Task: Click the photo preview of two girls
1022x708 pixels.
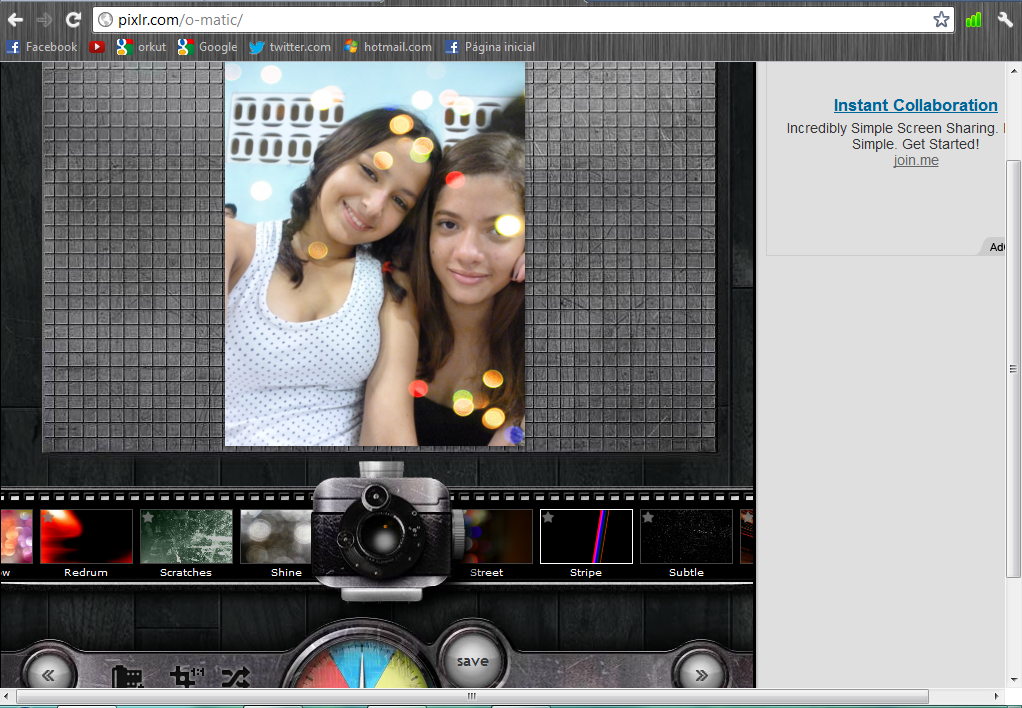Action: click(375, 254)
